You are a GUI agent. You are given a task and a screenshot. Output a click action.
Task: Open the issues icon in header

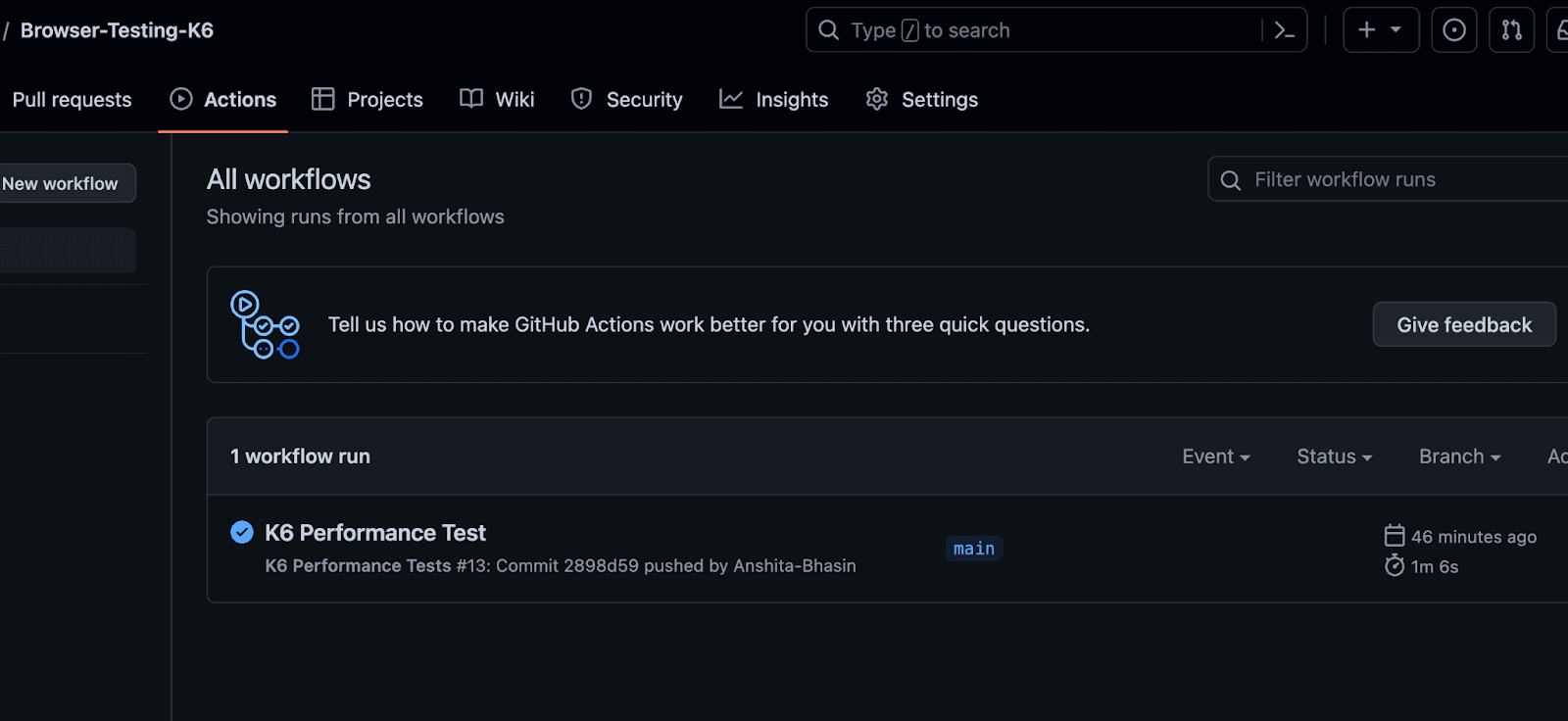(x=1454, y=30)
